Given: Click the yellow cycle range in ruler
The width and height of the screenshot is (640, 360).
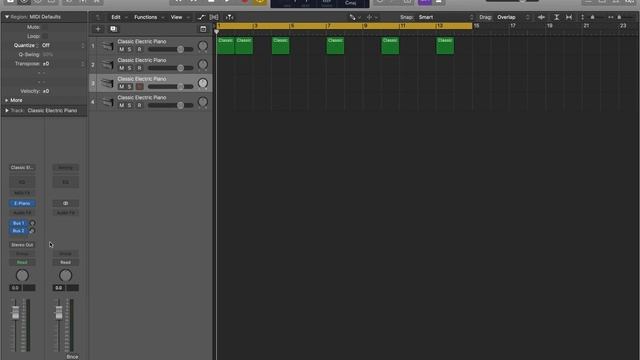Looking at the screenshot, I should tap(344, 26).
